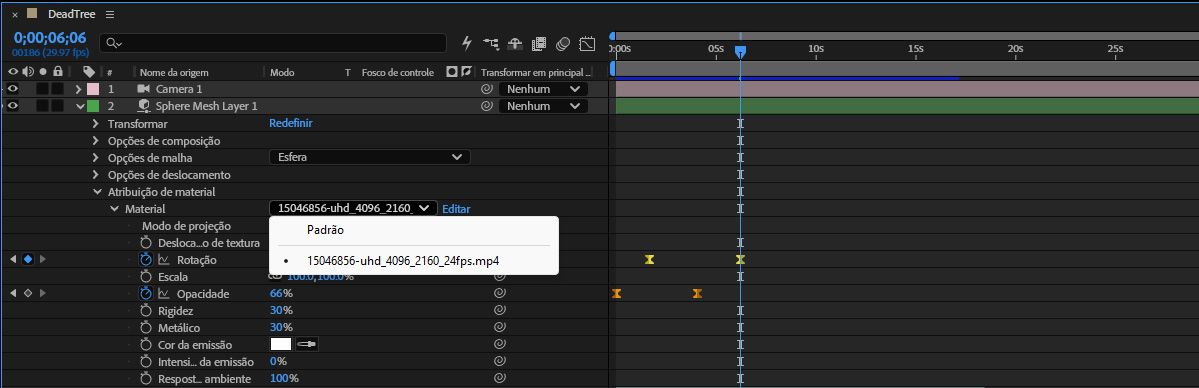Select the Camera 1 layer name
The width and height of the screenshot is (1199, 388).
point(180,89)
